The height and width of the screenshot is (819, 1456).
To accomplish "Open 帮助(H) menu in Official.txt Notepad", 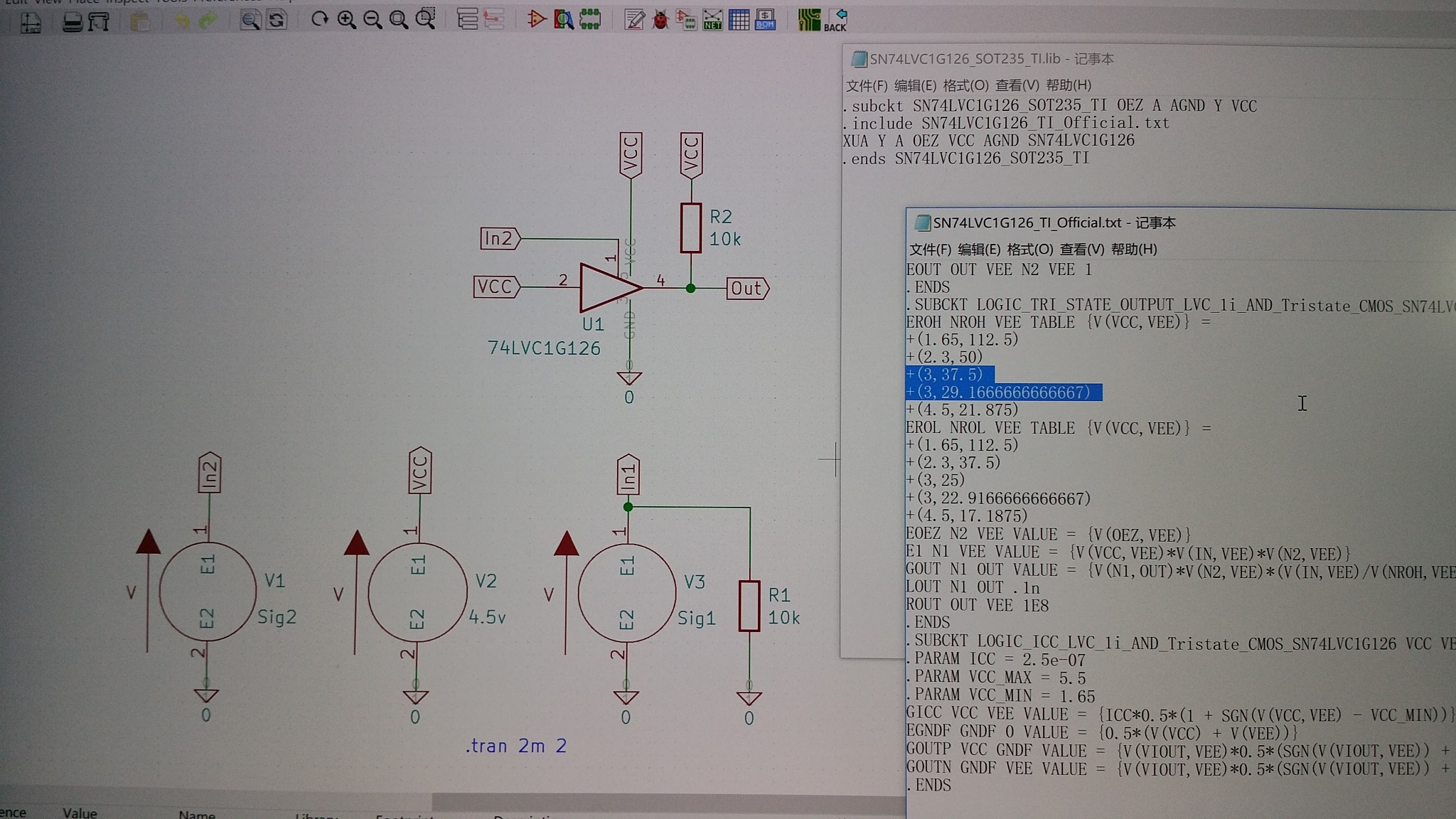I will 1134,250.
